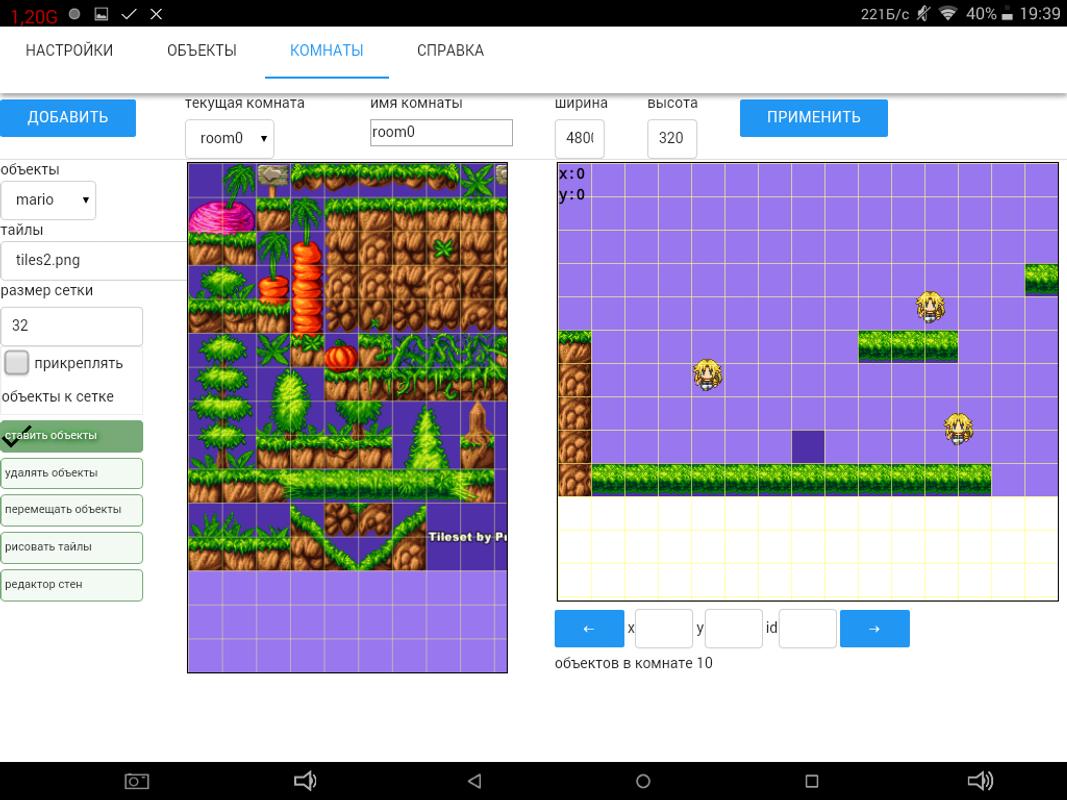
Task: Select the leftmost blonde character in the room
Action: [x=708, y=375]
